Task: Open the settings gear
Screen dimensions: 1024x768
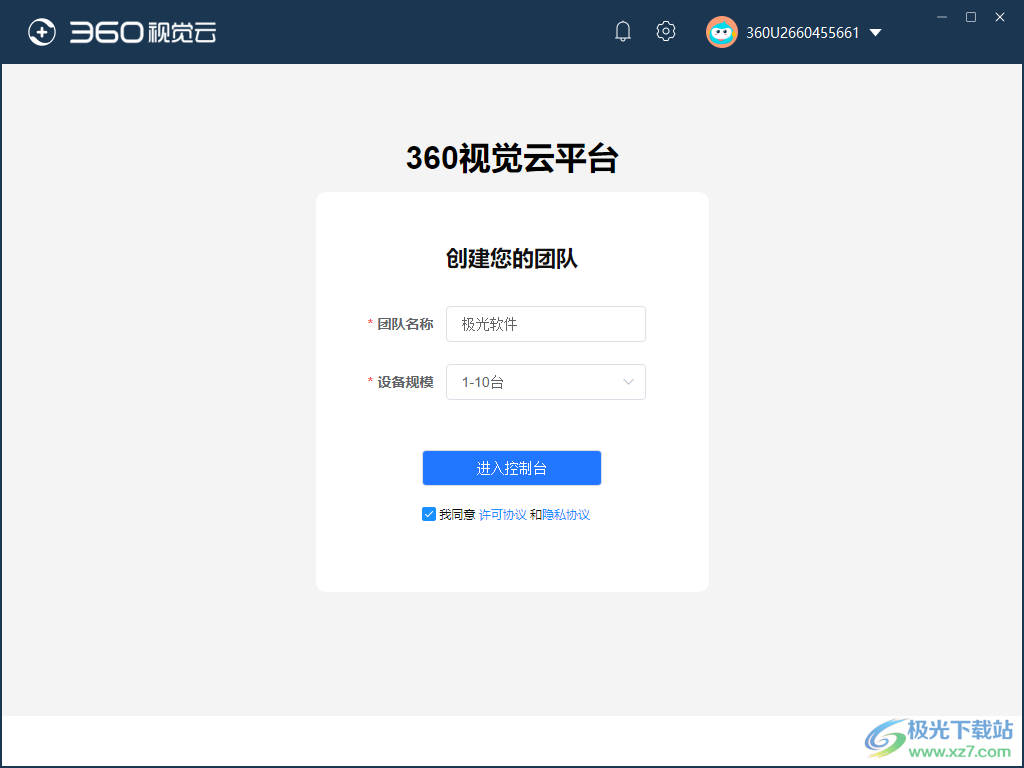Action: [x=665, y=31]
